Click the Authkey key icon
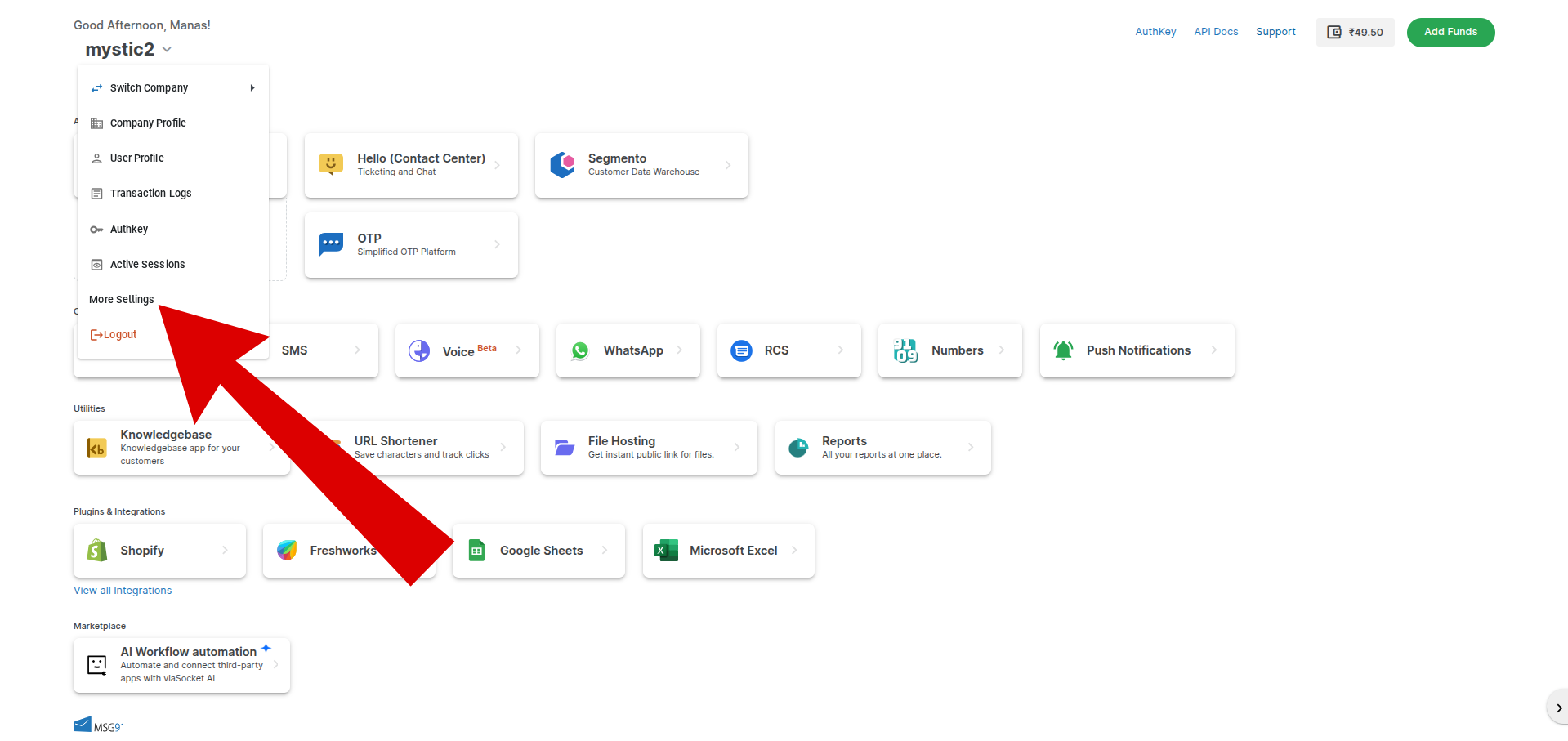This screenshot has width=1568, height=741. [x=96, y=230]
